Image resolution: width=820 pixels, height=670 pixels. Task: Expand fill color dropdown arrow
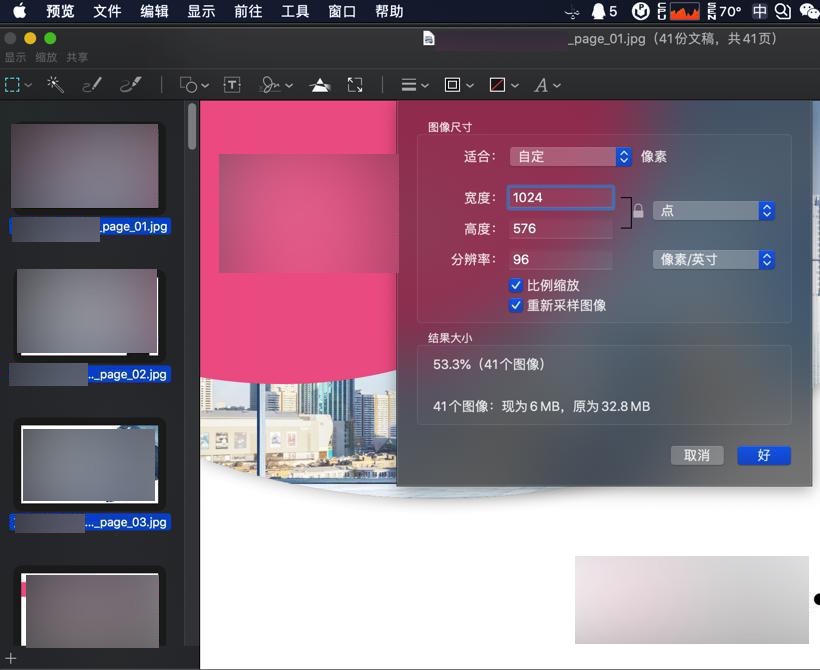click(x=515, y=85)
